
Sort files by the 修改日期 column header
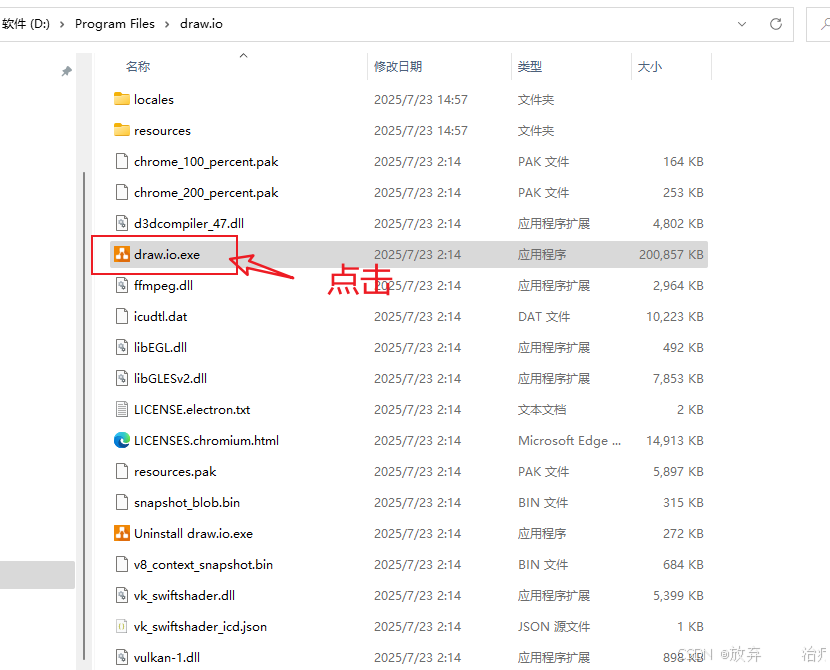pos(398,67)
